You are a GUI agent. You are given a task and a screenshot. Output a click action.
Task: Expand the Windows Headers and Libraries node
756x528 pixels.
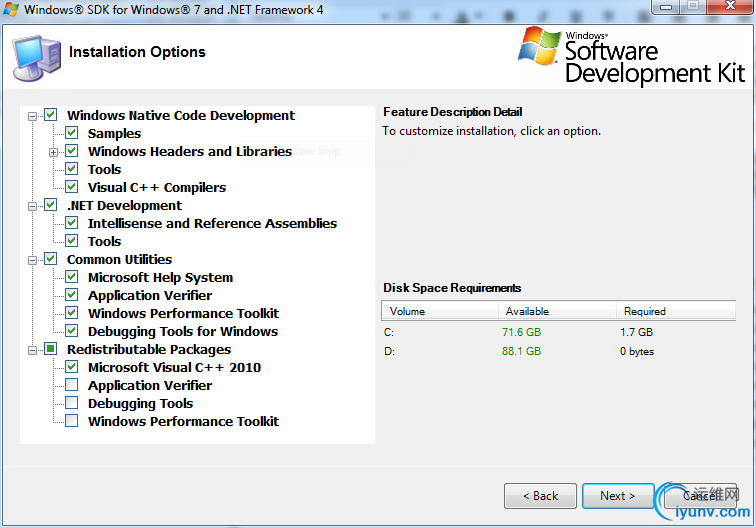click(x=53, y=152)
